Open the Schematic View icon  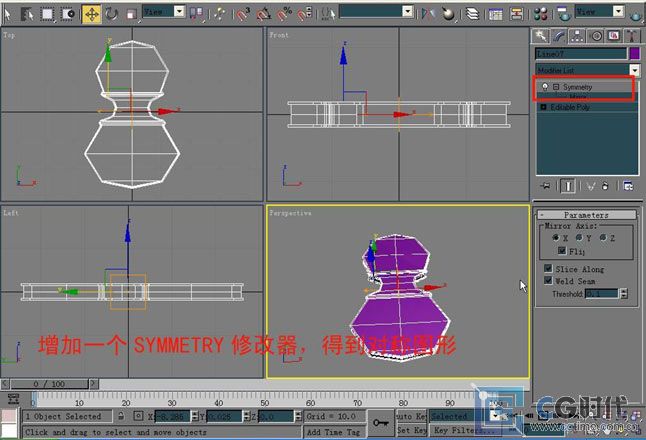pos(516,14)
